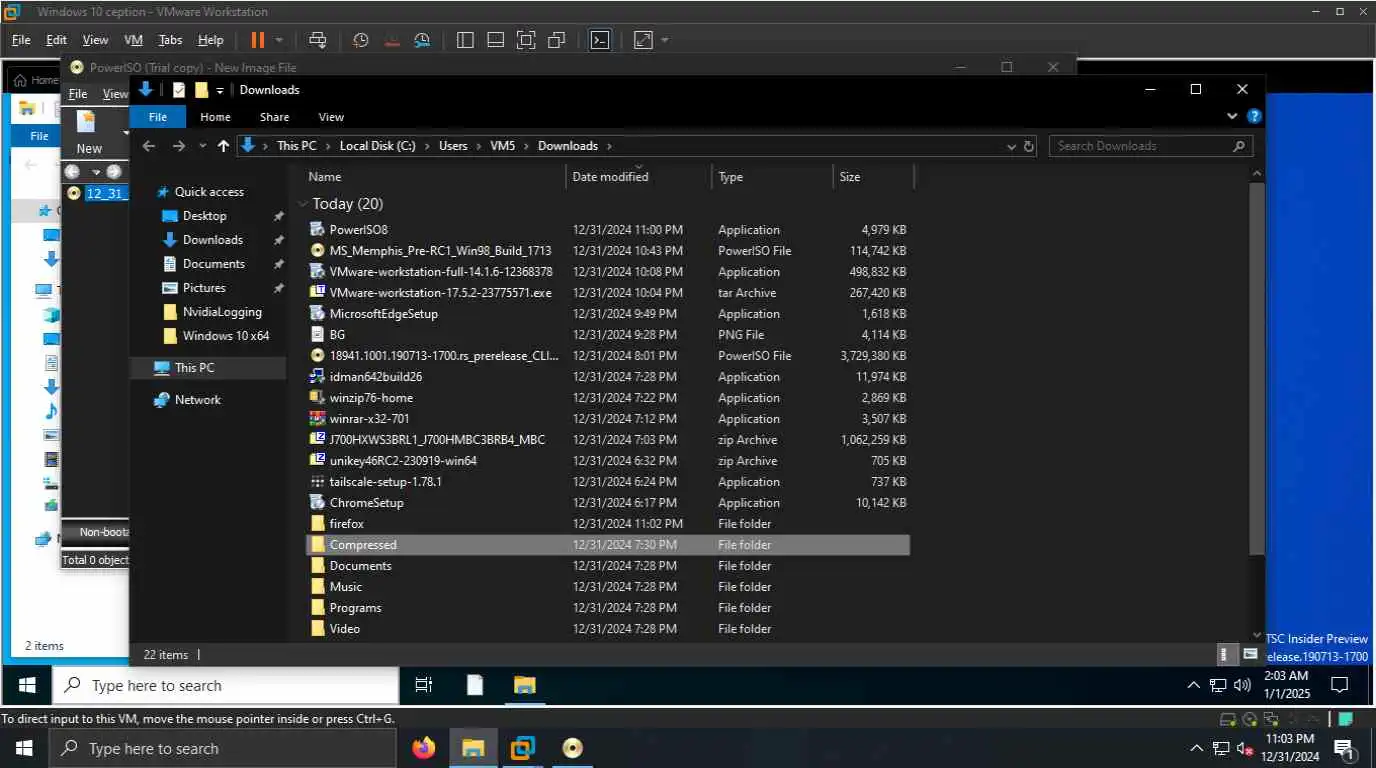Click Users in address breadcrumb

point(453,146)
